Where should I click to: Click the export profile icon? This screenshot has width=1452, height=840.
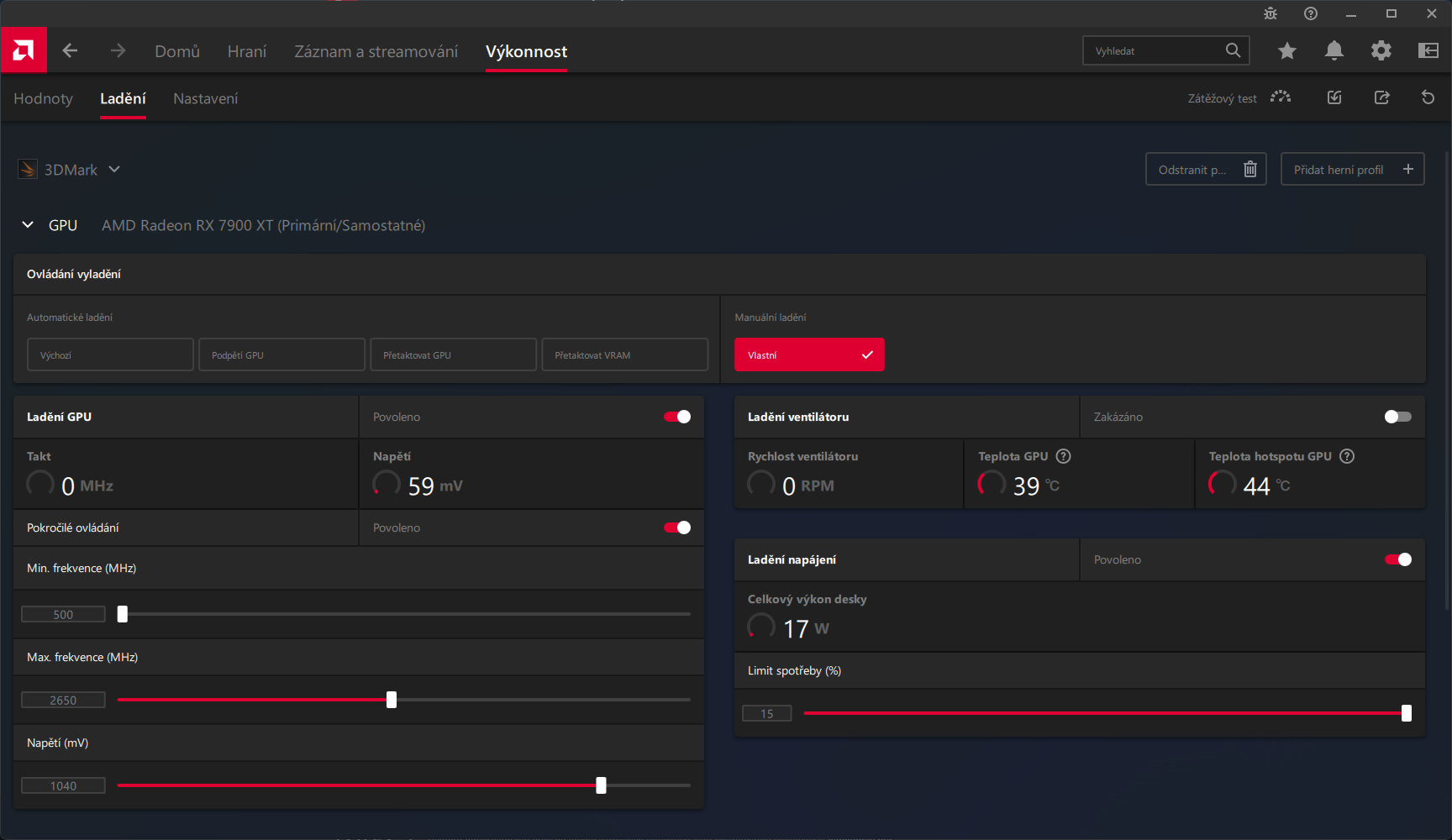[1381, 97]
